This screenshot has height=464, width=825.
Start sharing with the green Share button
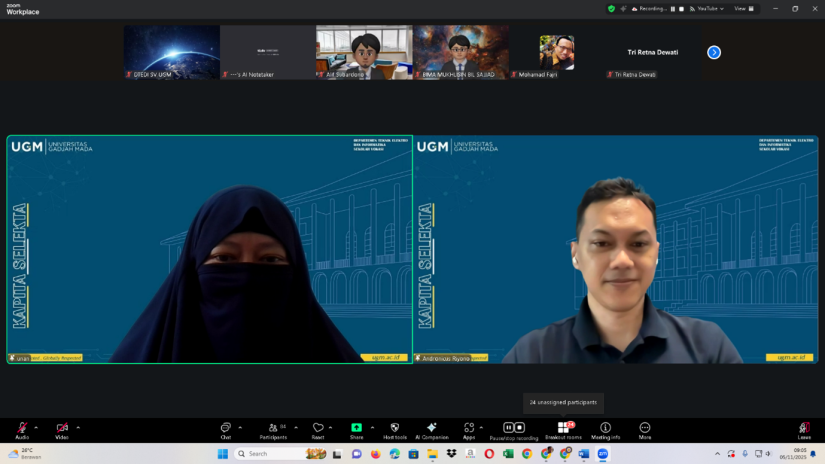pos(356,428)
